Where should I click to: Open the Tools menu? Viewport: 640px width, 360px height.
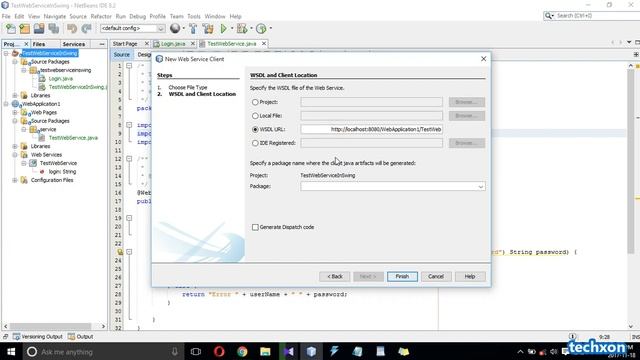click(x=194, y=16)
